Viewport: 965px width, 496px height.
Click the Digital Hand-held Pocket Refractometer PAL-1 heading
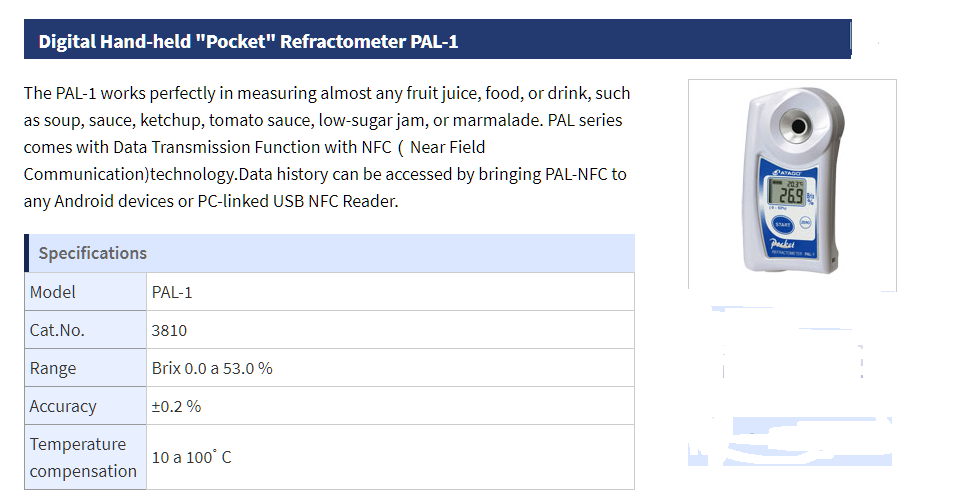(248, 41)
